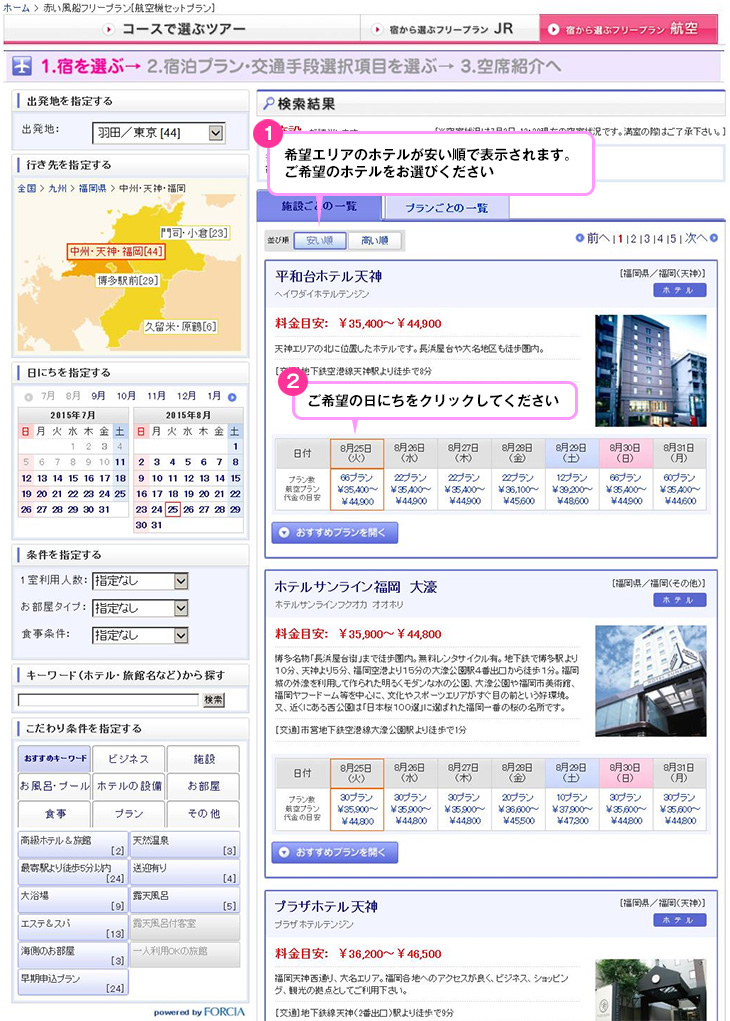Image resolution: width=730 pixels, height=1021 pixels.
Task: Open the 1室利用人数 dropdown
Action: 181,581
